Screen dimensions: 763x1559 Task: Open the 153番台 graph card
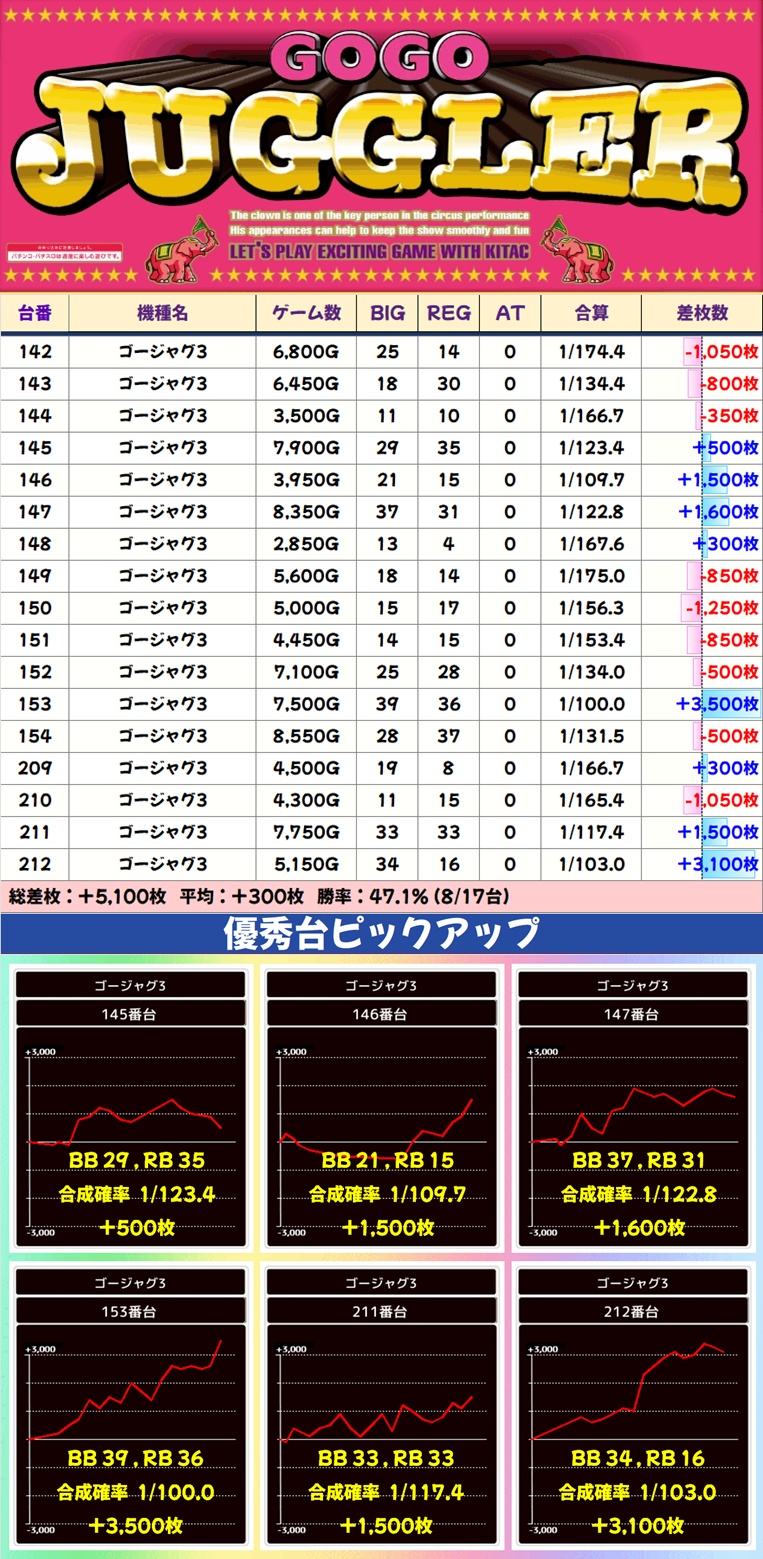[x=130, y=1404]
